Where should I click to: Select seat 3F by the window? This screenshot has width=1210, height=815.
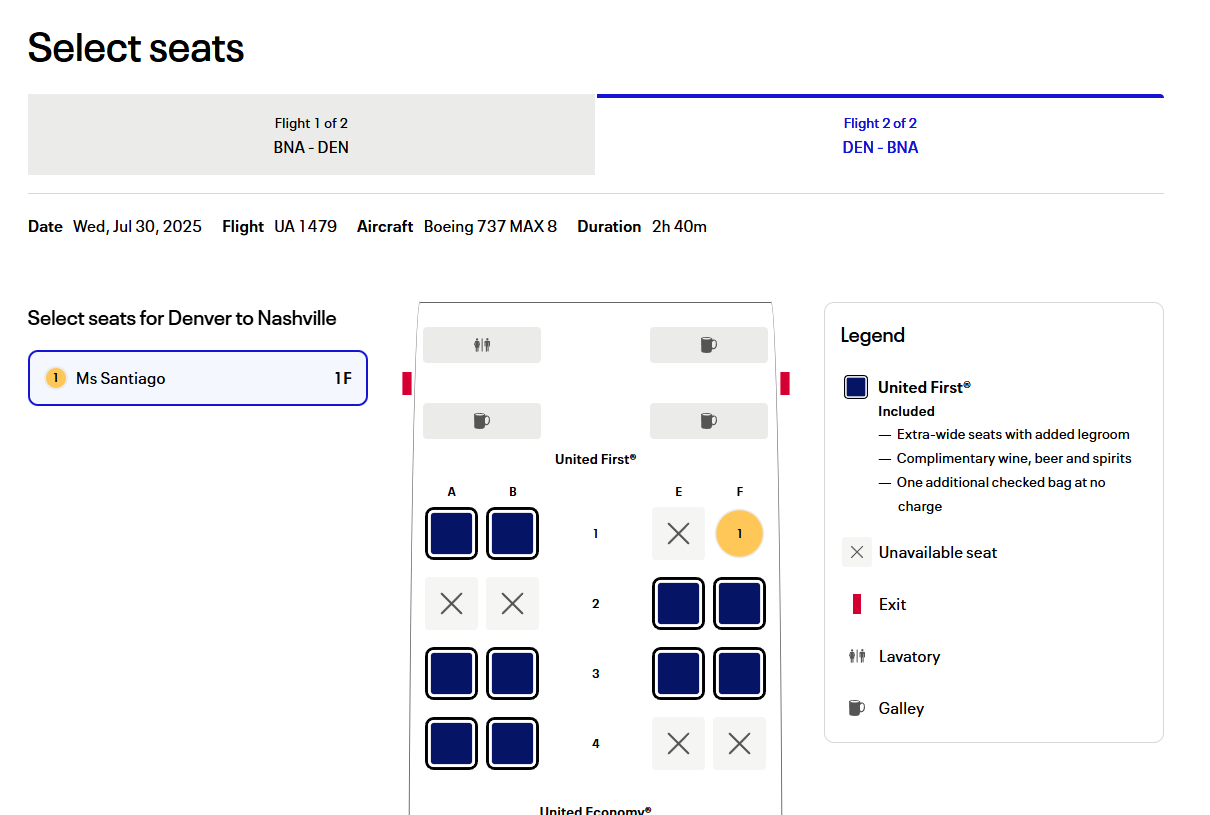(x=740, y=674)
